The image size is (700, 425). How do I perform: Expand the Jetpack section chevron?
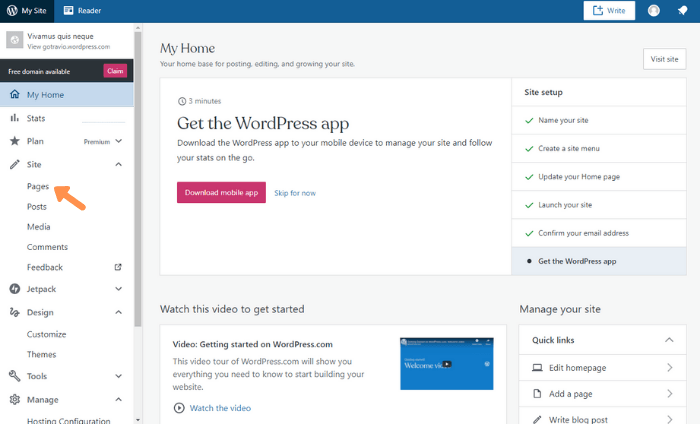118,289
